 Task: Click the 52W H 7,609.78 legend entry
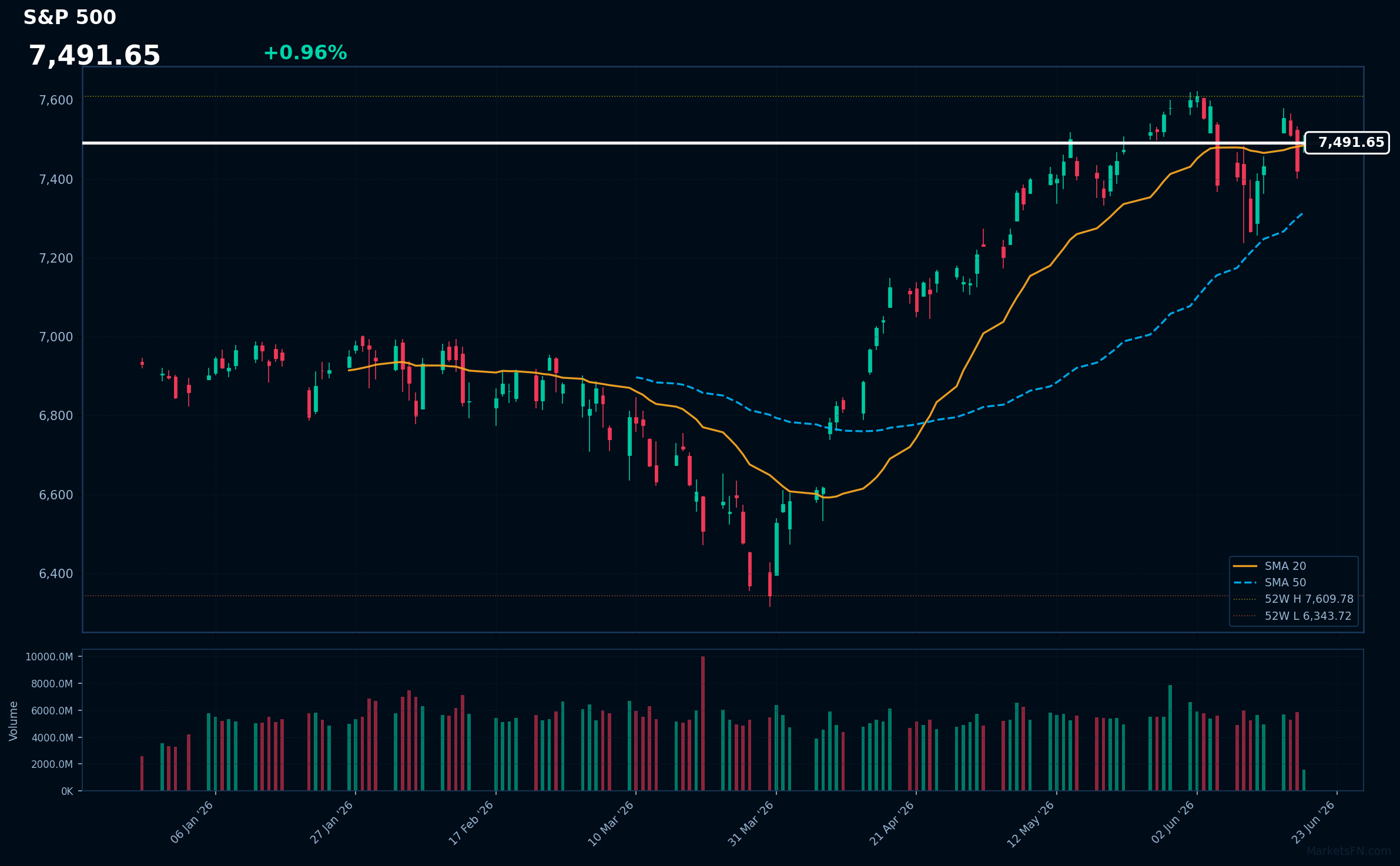[x=1293, y=599]
